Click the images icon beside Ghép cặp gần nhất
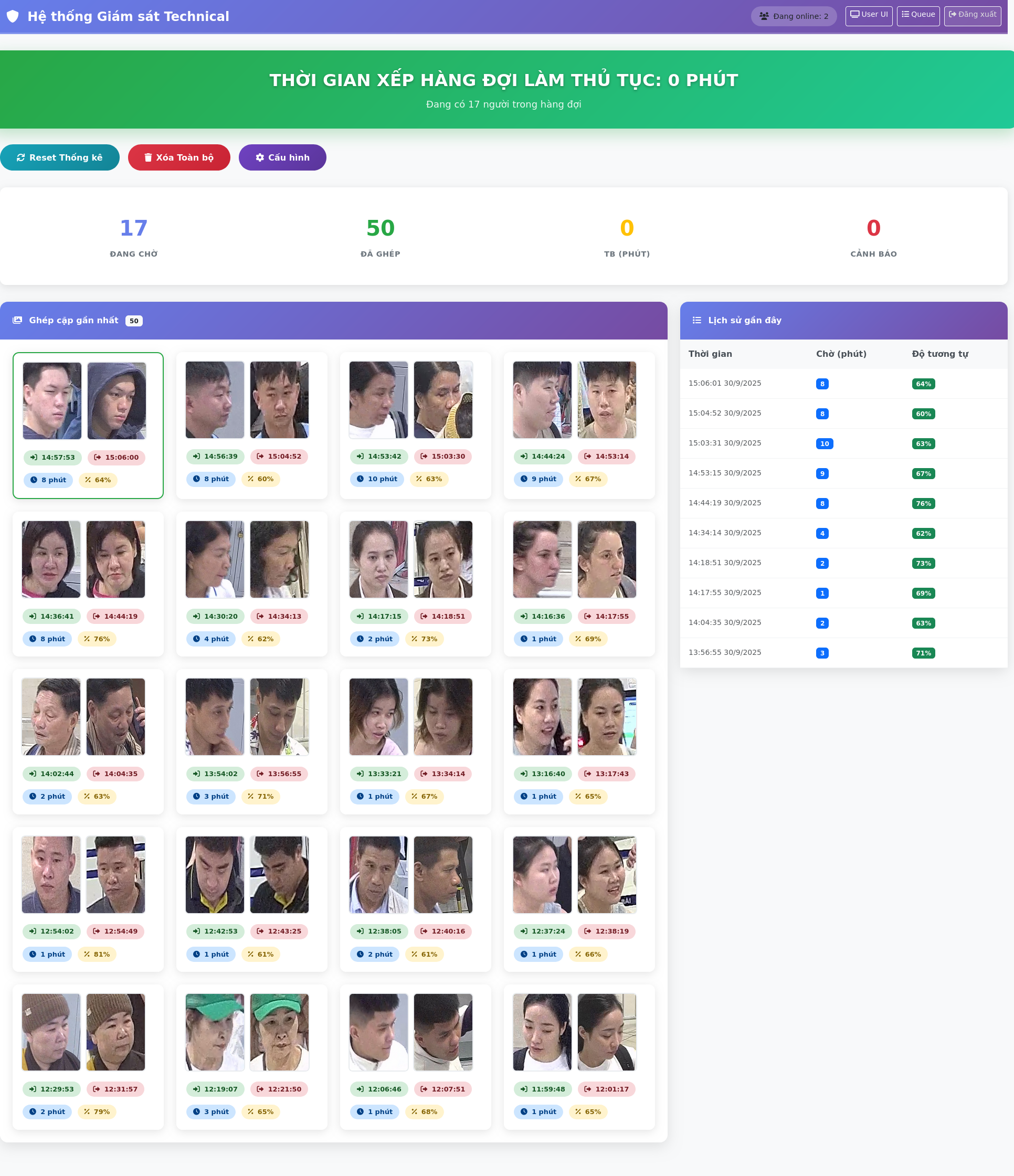 tap(18, 320)
